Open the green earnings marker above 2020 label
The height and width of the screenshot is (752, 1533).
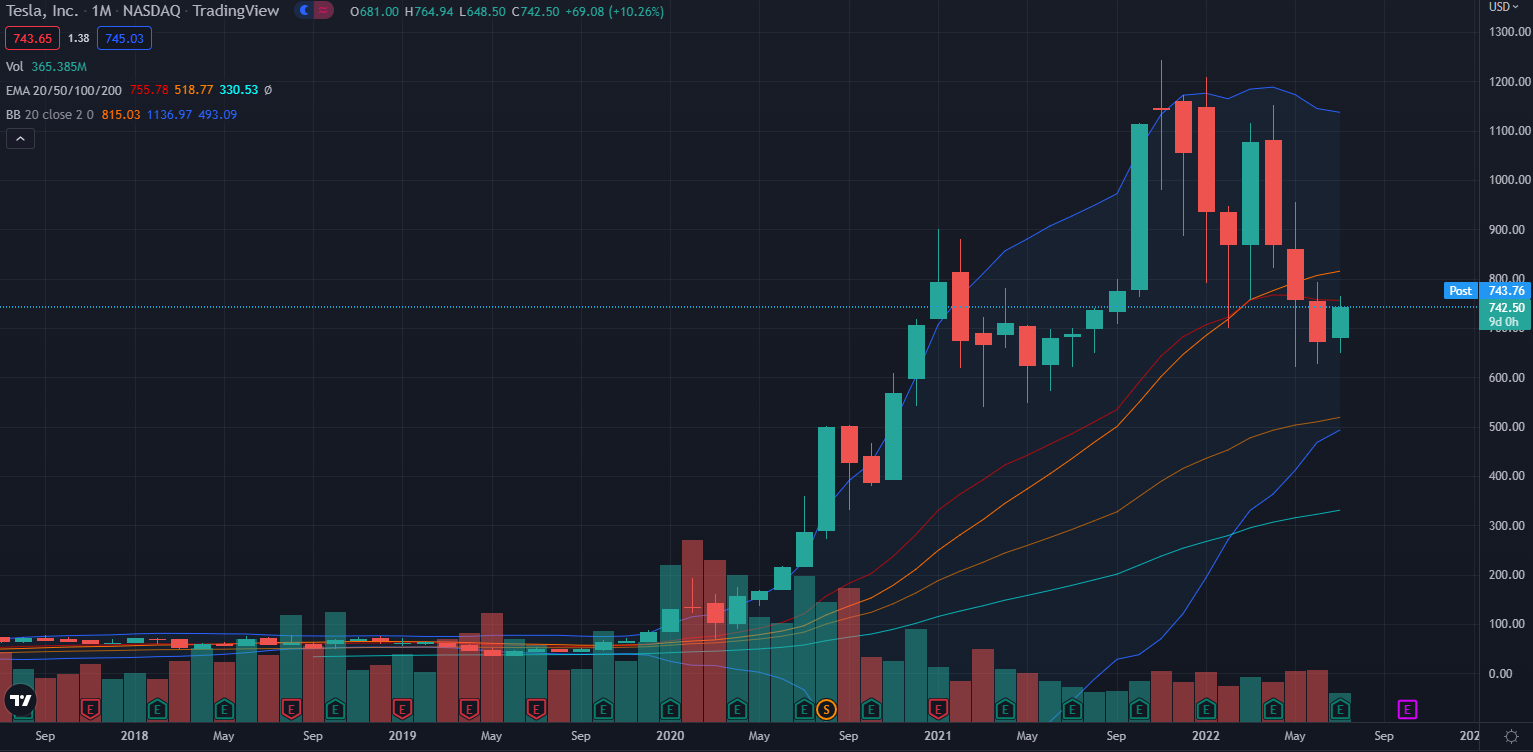(670, 710)
